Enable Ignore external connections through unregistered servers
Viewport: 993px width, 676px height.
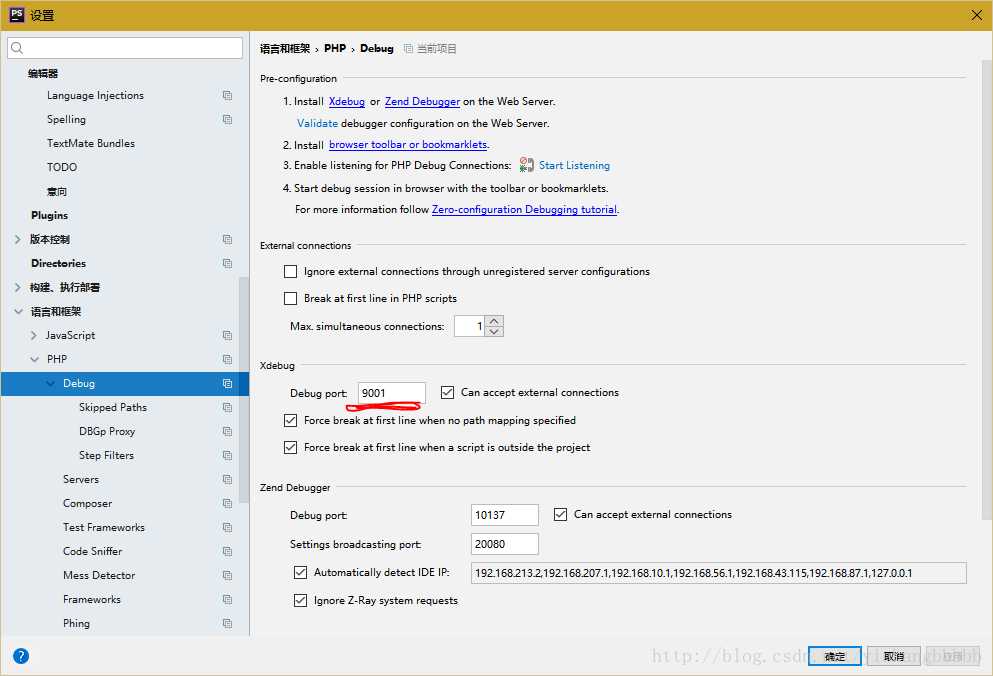(x=291, y=271)
